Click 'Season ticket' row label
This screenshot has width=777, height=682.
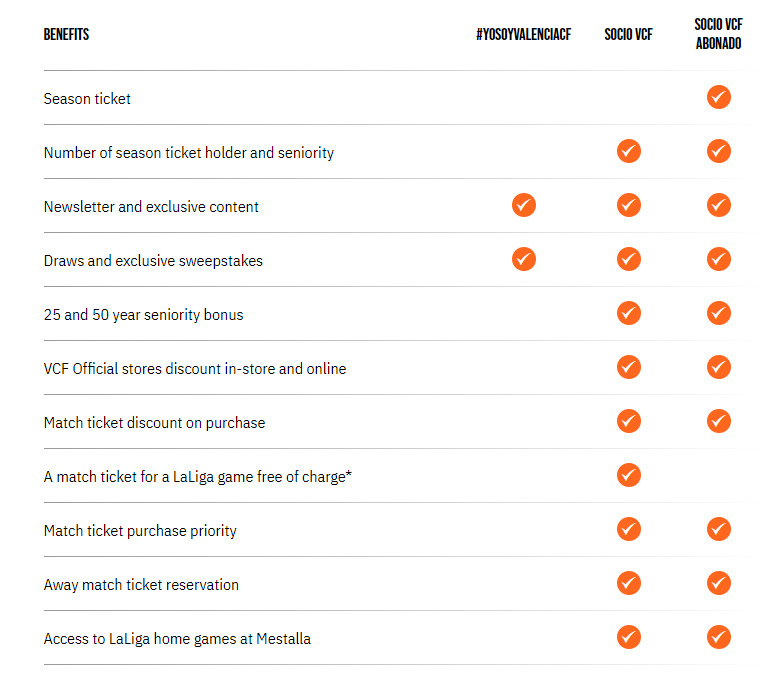87,99
